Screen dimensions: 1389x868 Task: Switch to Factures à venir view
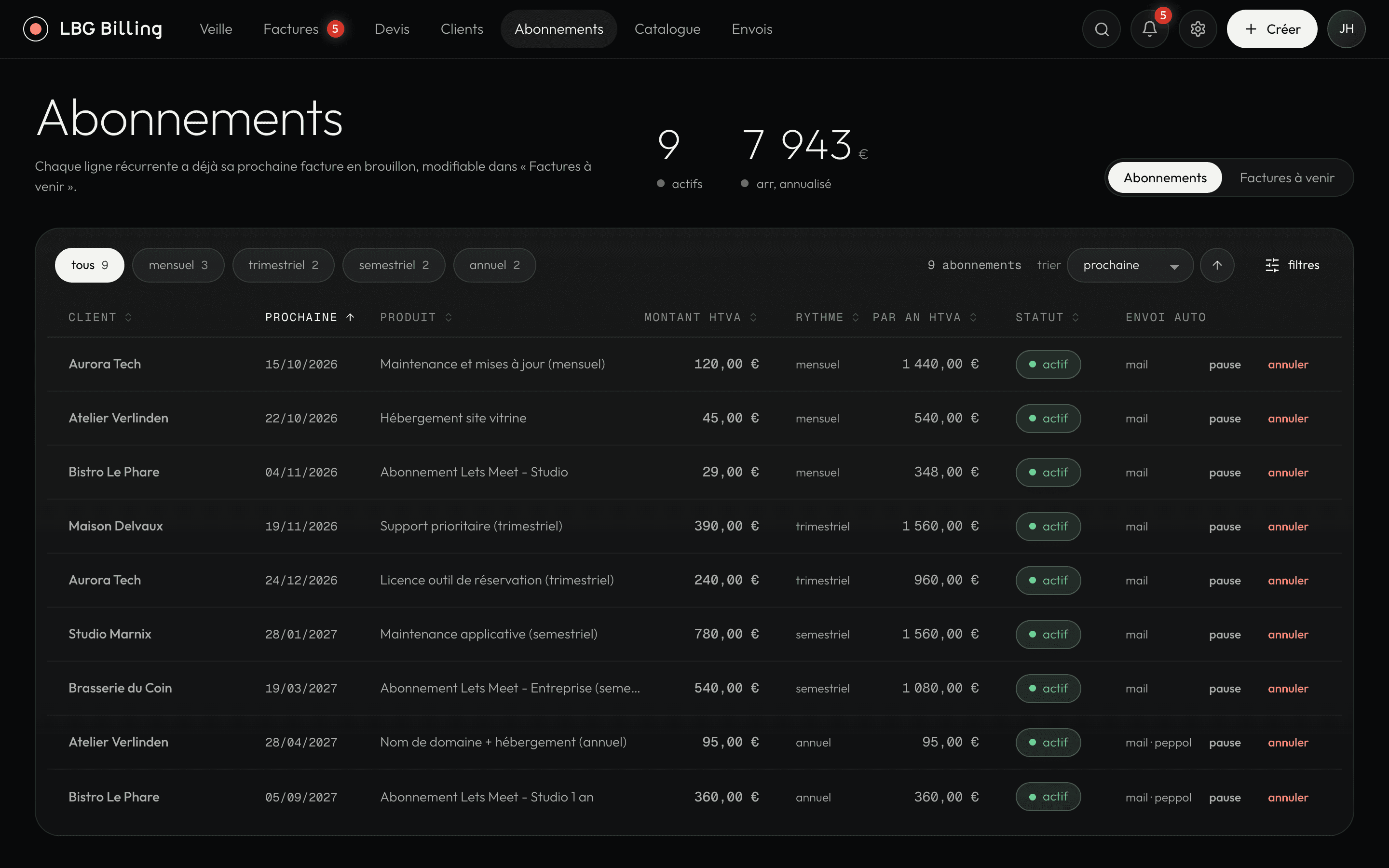[1287, 177]
